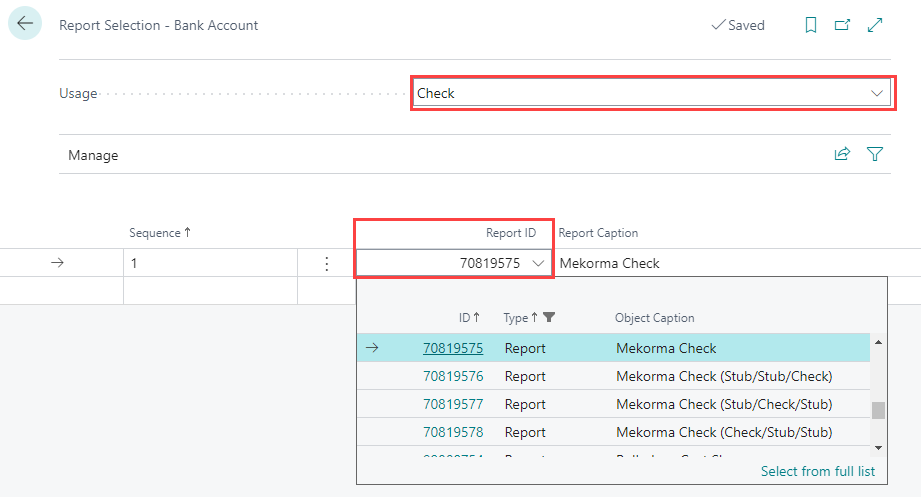The width and height of the screenshot is (921, 497).
Task: Choose Mekorma Check (Stub/Check/Stub) caption
Action: pyautogui.click(x=724, y=404)
